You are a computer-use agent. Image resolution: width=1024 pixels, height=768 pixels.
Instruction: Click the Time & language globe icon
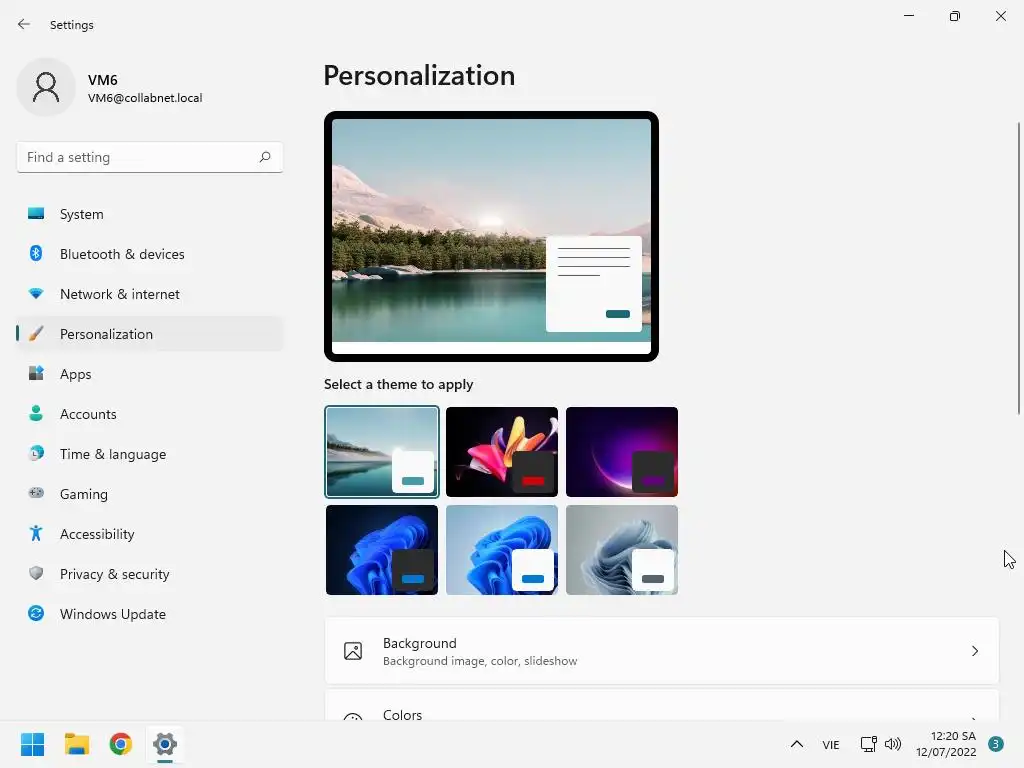[x=36, y=453]
